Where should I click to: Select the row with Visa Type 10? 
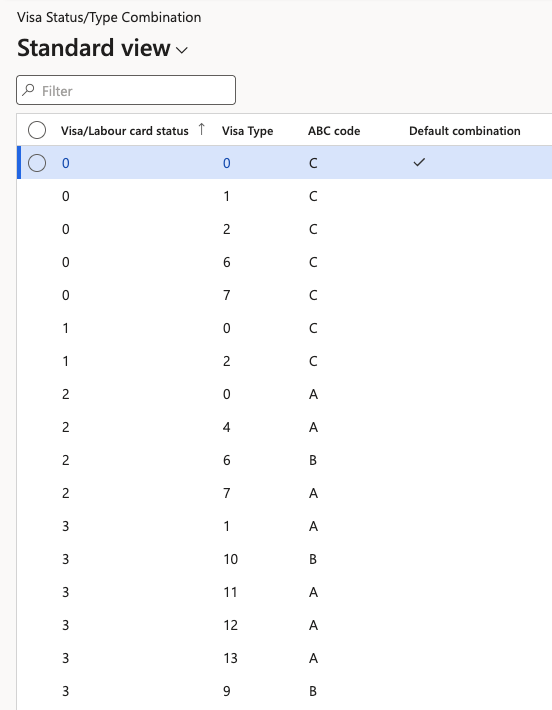coord(284,559)
